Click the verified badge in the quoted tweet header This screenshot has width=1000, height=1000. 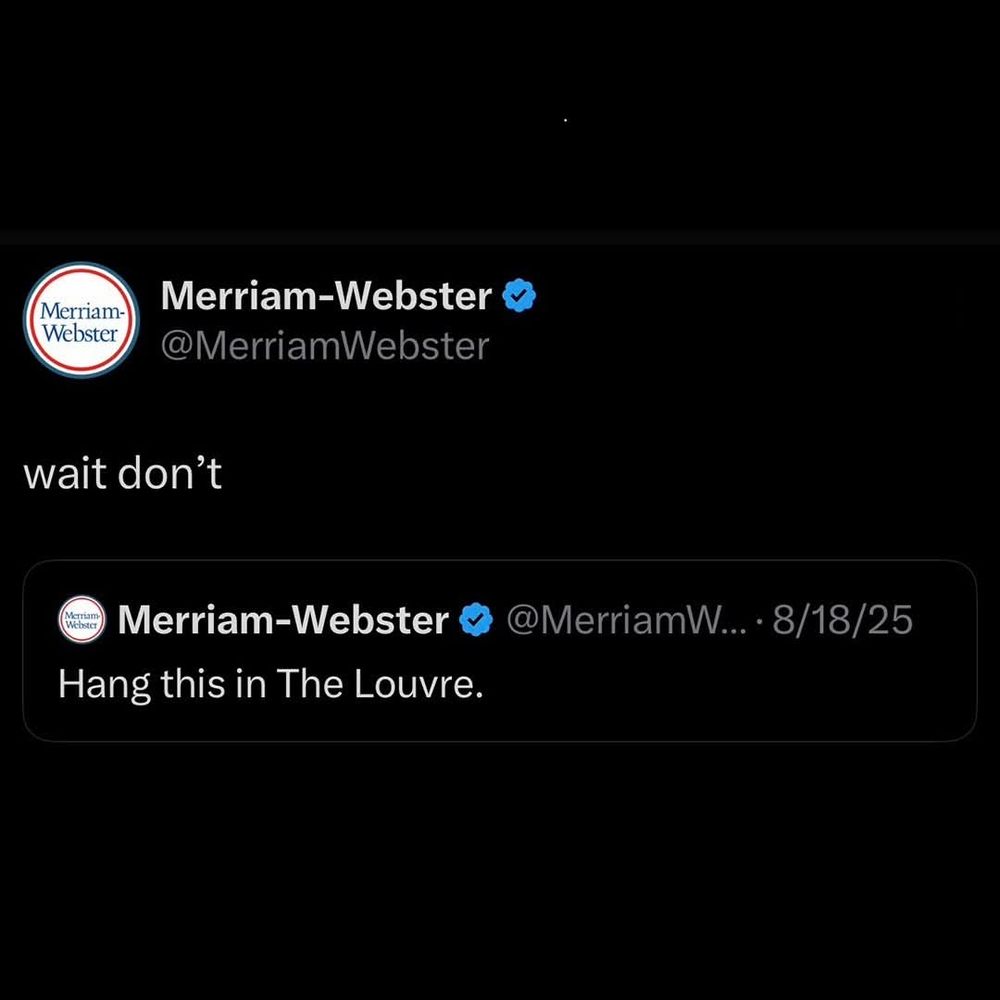pos(476,619)
